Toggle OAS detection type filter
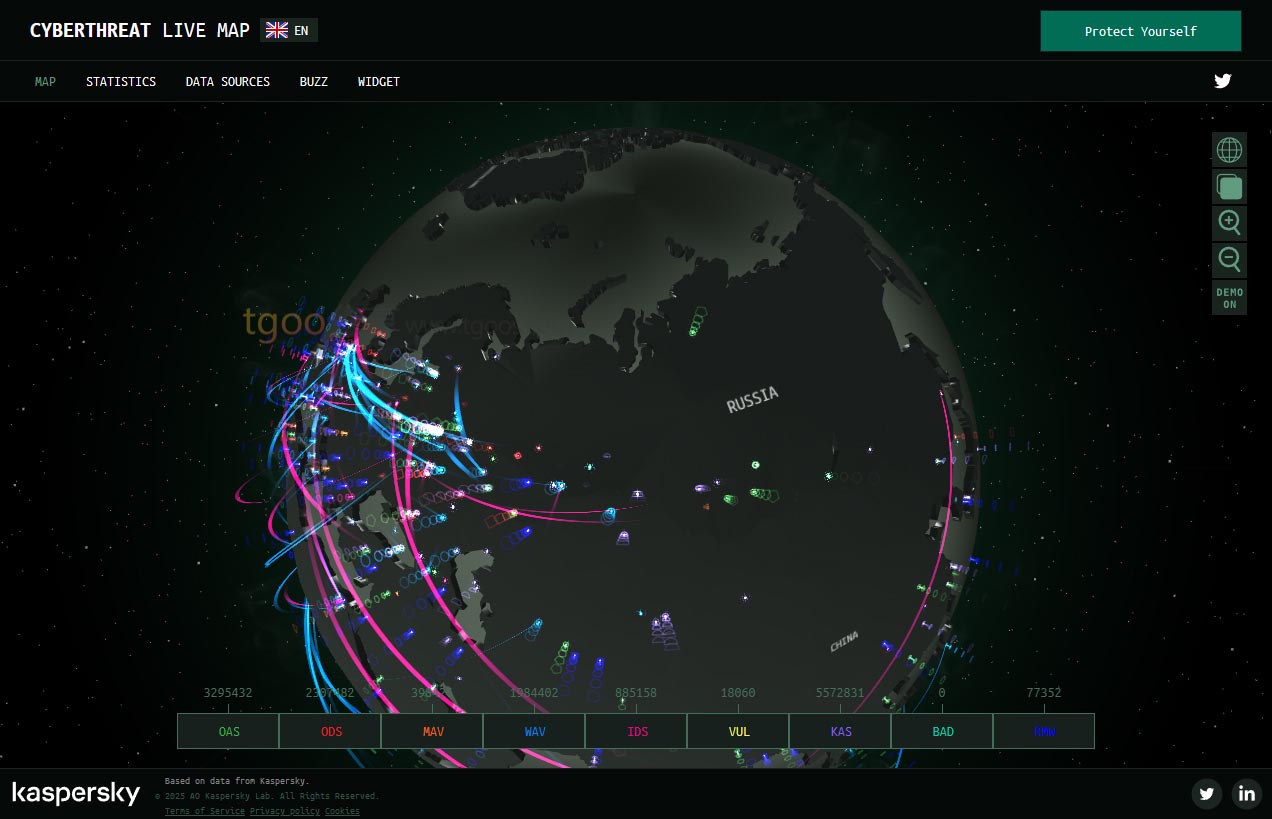The width and height of the screenshot is (1272, 819). pyautogui.click(x=229, y=731)
